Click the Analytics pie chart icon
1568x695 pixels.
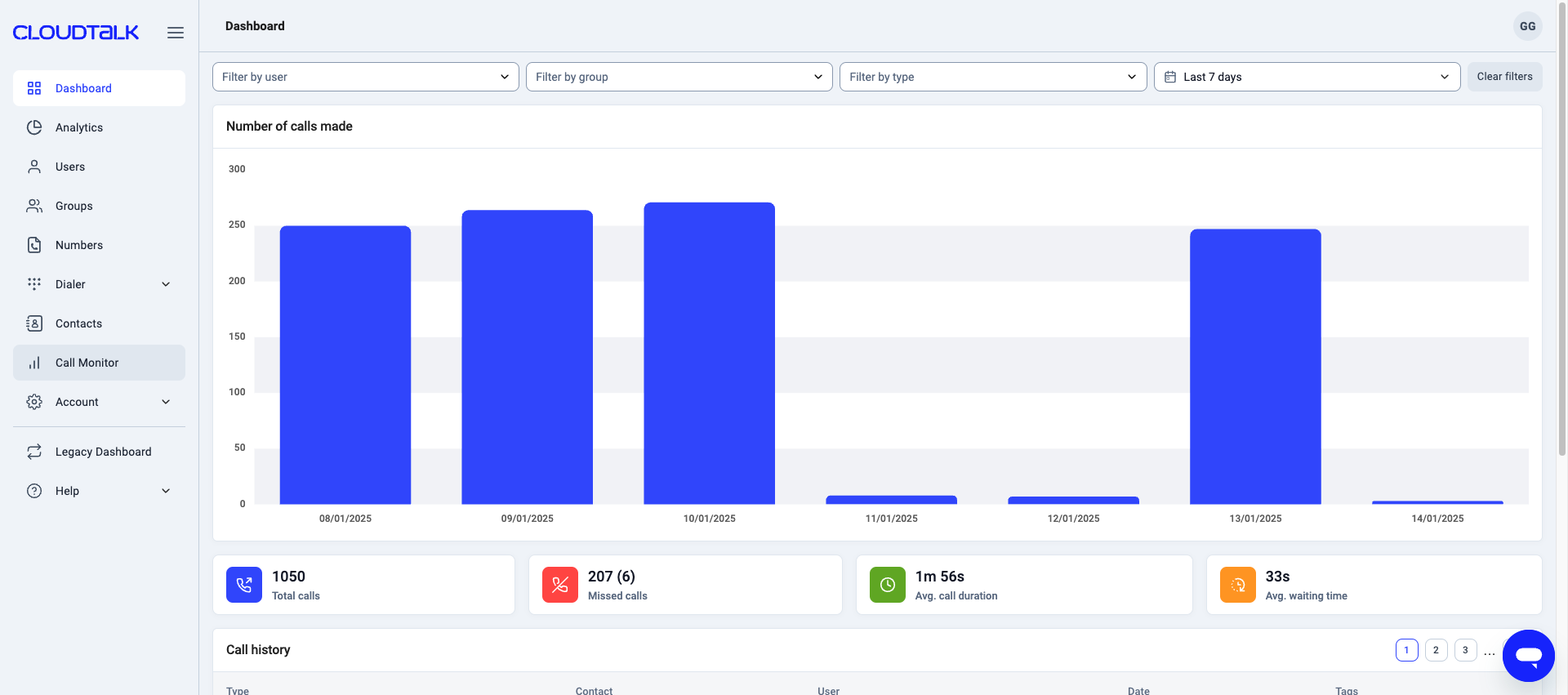(x=34, y=127)
